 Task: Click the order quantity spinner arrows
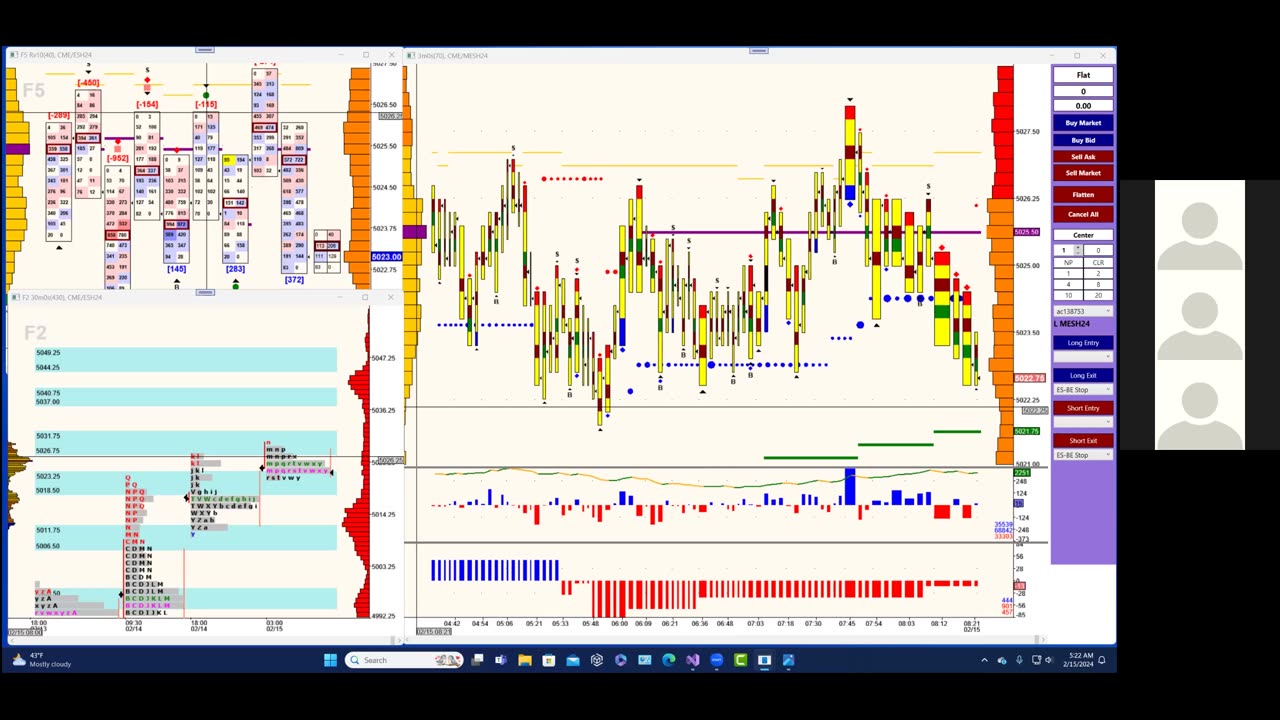click(x=1078, y=250)
